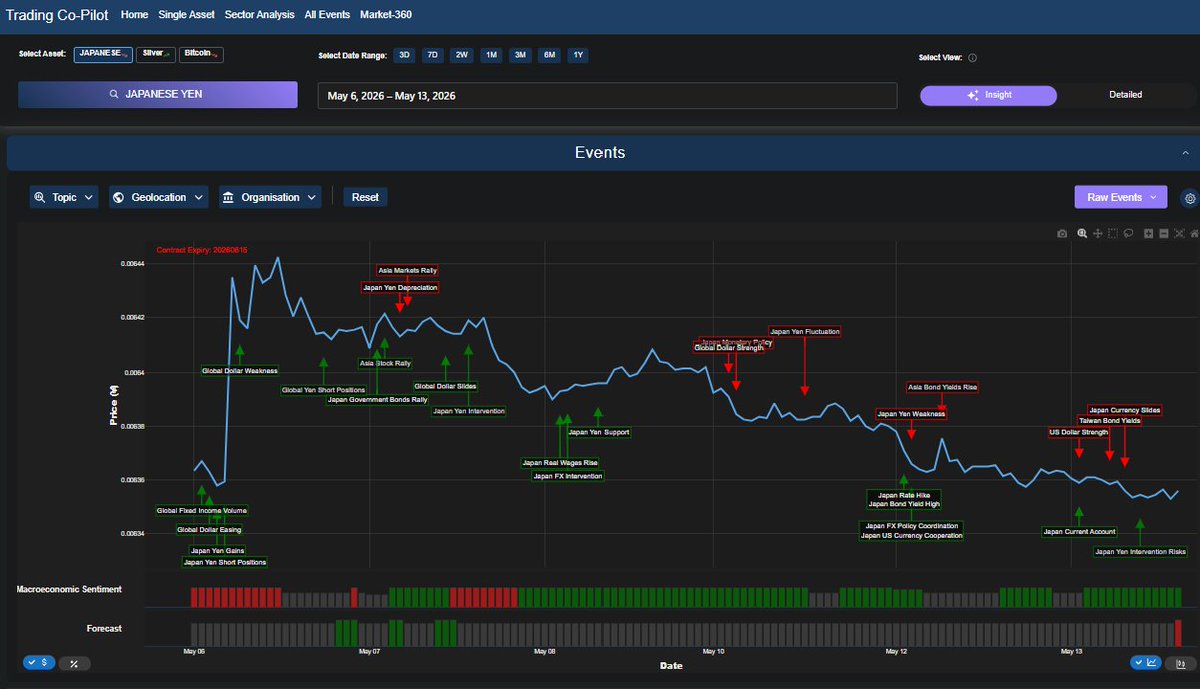Select the 1M date range
Screen dimensions: 1200x689
point(491,56)
